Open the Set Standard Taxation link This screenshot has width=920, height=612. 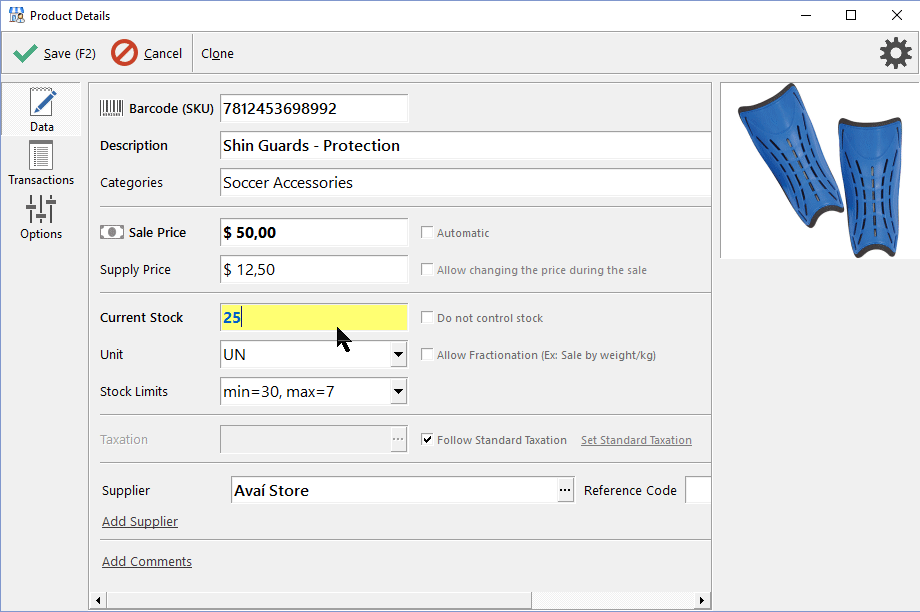(636, 440)
